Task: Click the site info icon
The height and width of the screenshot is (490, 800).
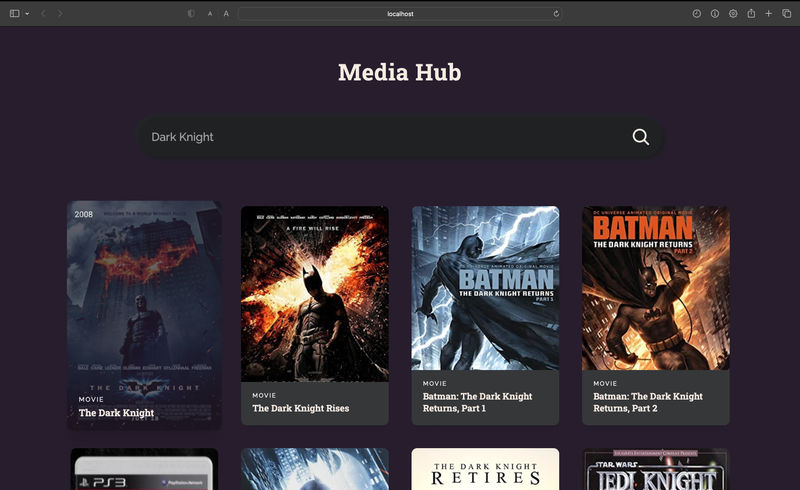Action: pyautogui.click(x=715, y=13)
